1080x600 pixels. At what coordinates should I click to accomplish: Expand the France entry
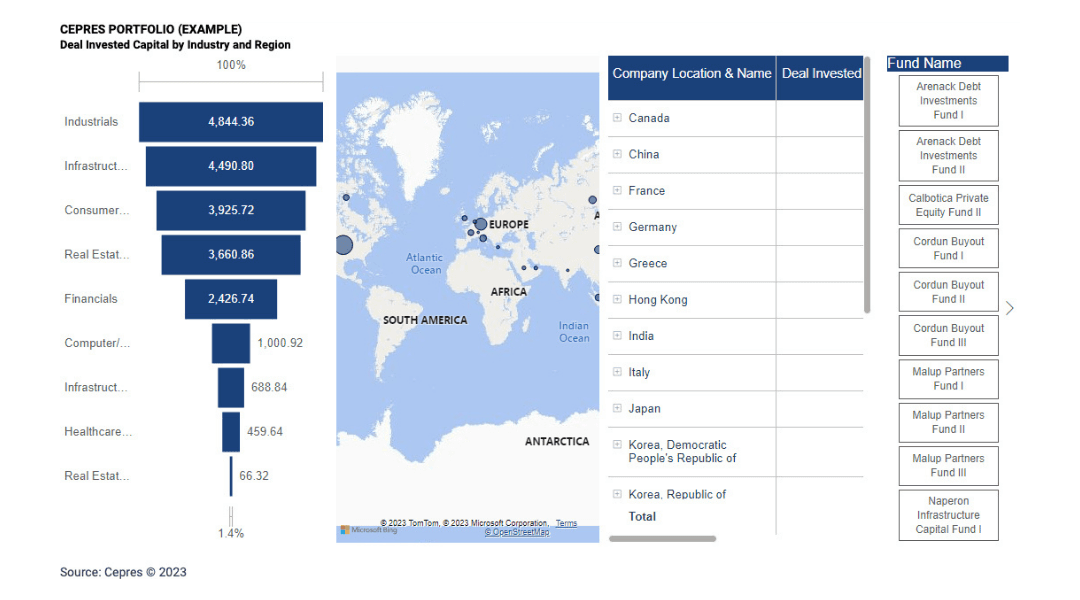click(617, 190)
